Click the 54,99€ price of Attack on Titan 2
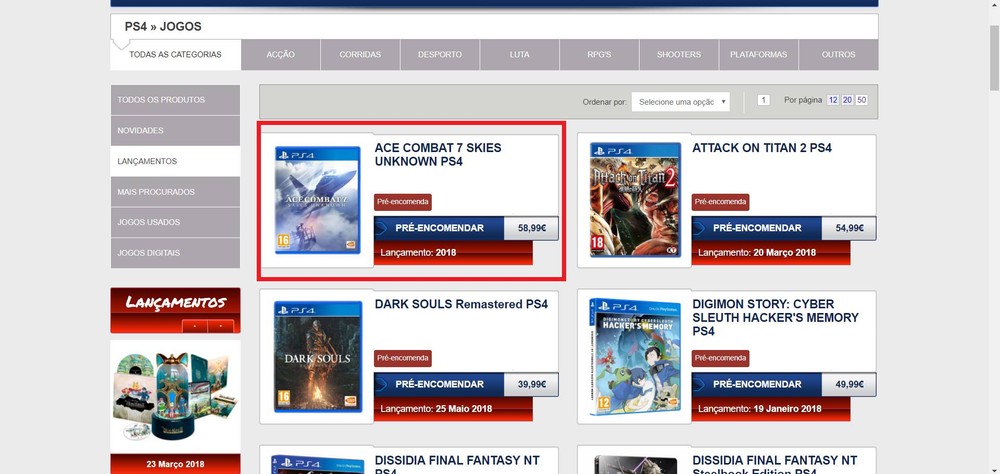 point(849,228)
